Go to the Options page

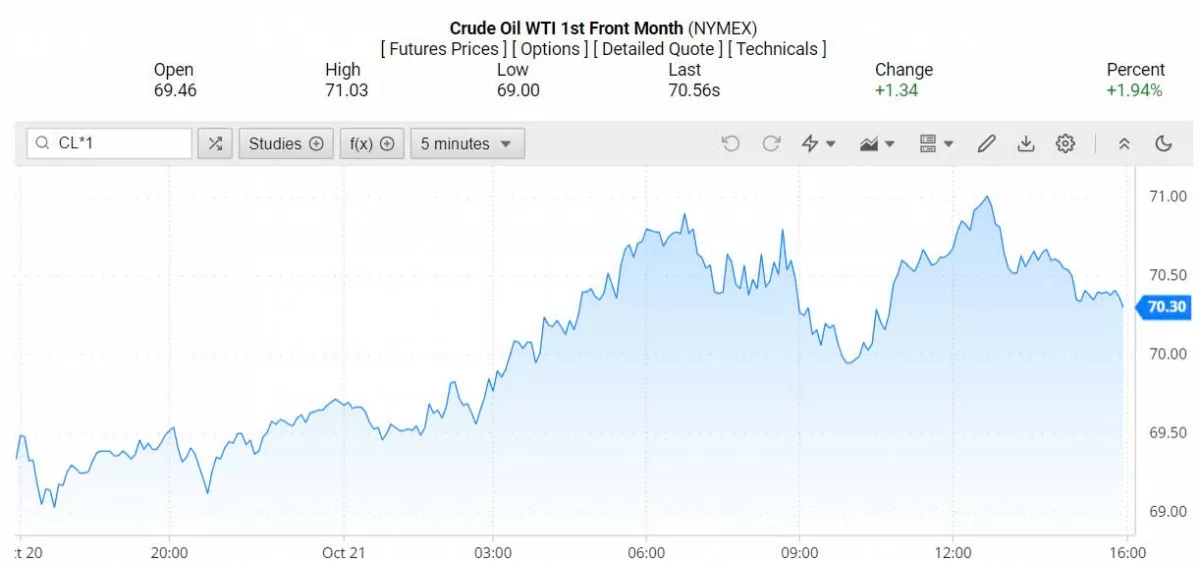pyautogui.click(x=550, y=49)
